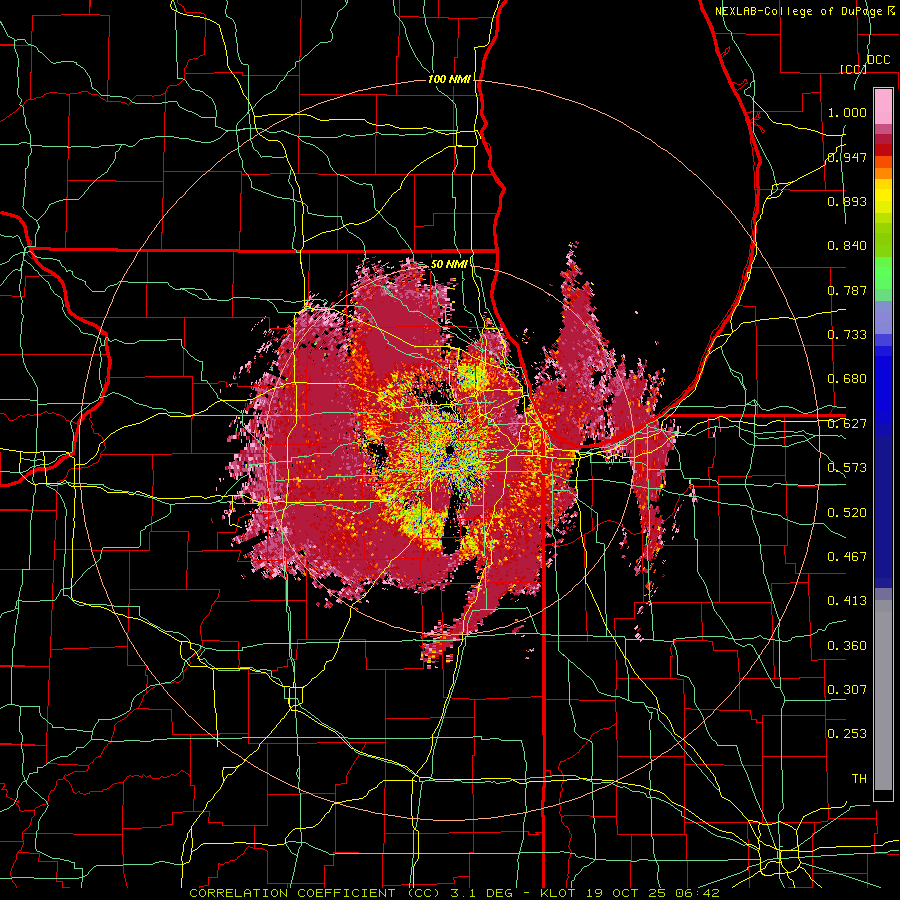Click the 0.893 scale value
This screenshot has height=900, width=900.
[847, 201]
